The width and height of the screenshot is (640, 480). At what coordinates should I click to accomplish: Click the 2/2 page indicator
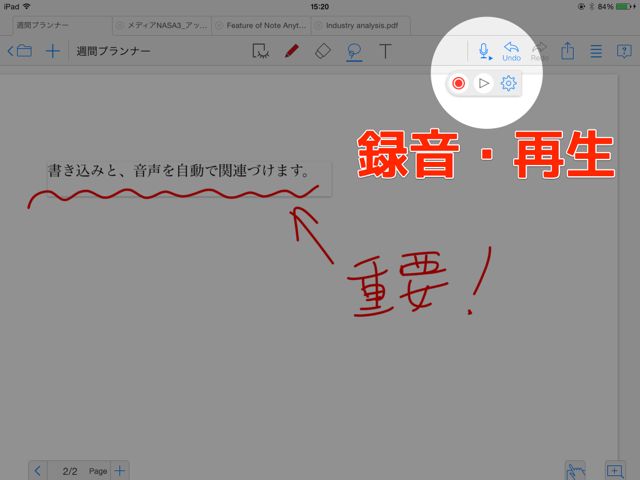70,471
